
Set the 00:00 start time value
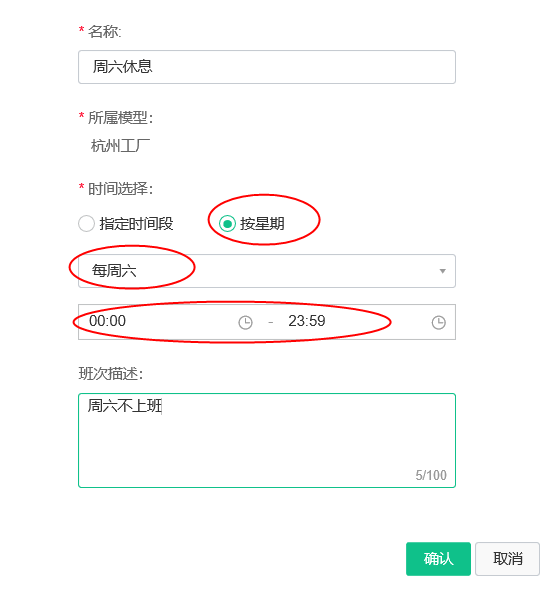(107, 321)
